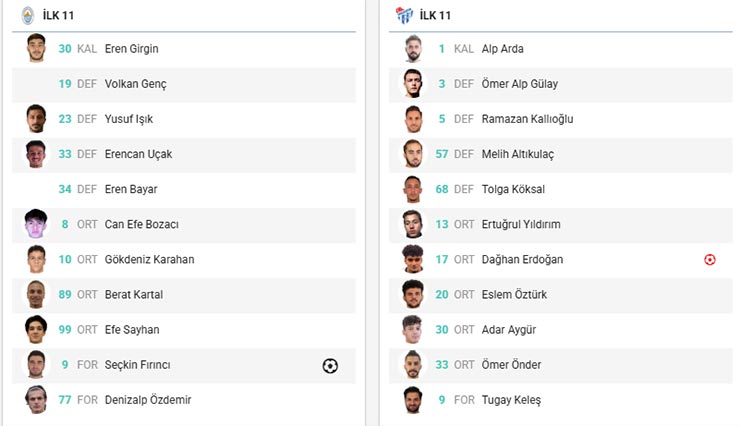Click the home team crest icon

click(x=28, y=16)
